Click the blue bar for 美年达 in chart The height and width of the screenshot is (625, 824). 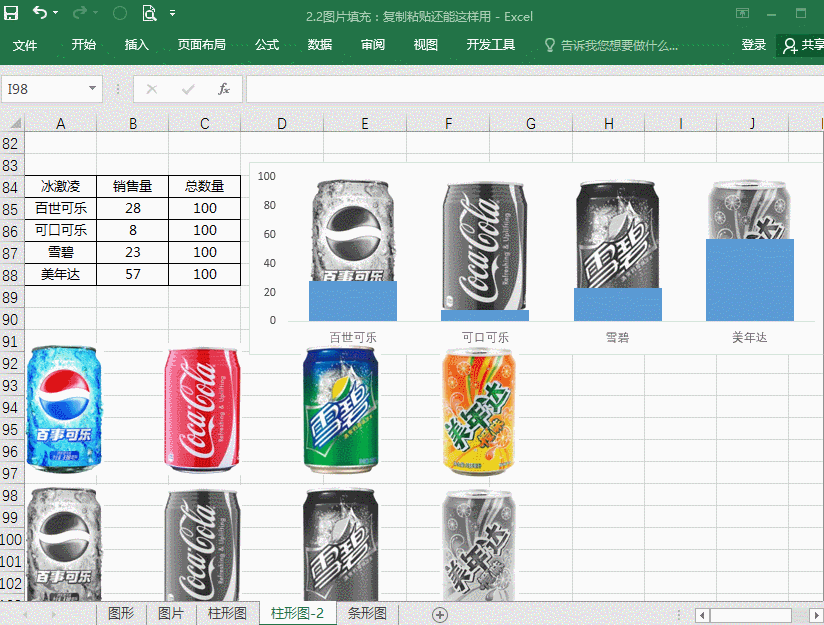[x=749, y=280]
